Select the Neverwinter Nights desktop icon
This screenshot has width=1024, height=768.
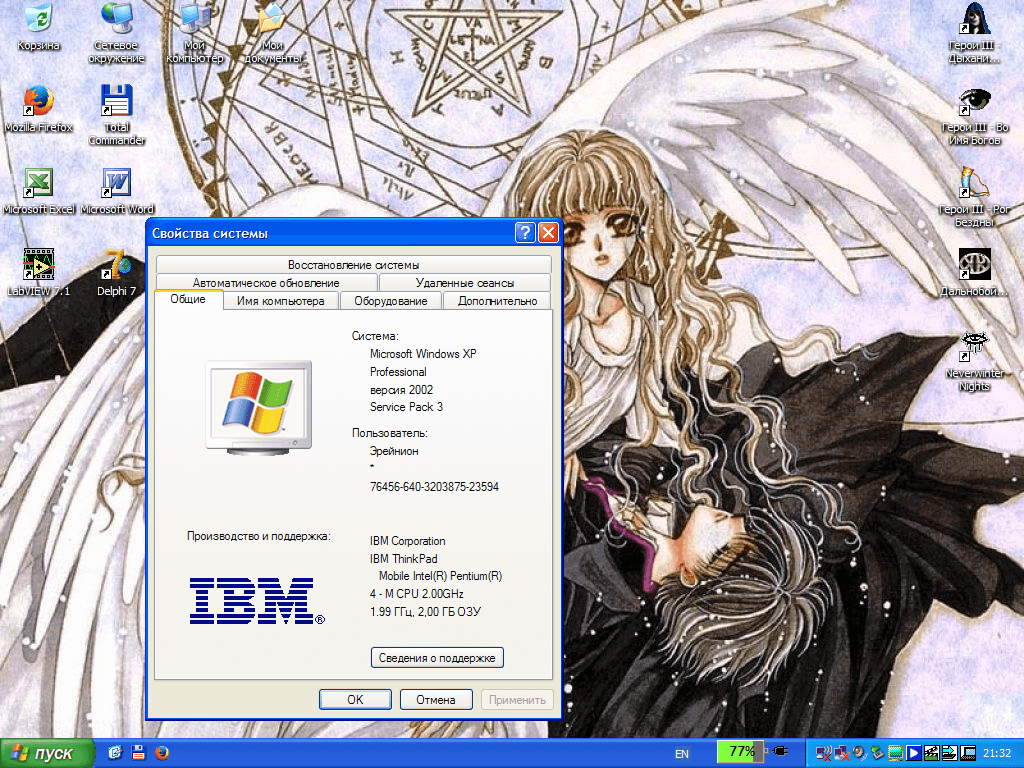click(x=974, y=347)
